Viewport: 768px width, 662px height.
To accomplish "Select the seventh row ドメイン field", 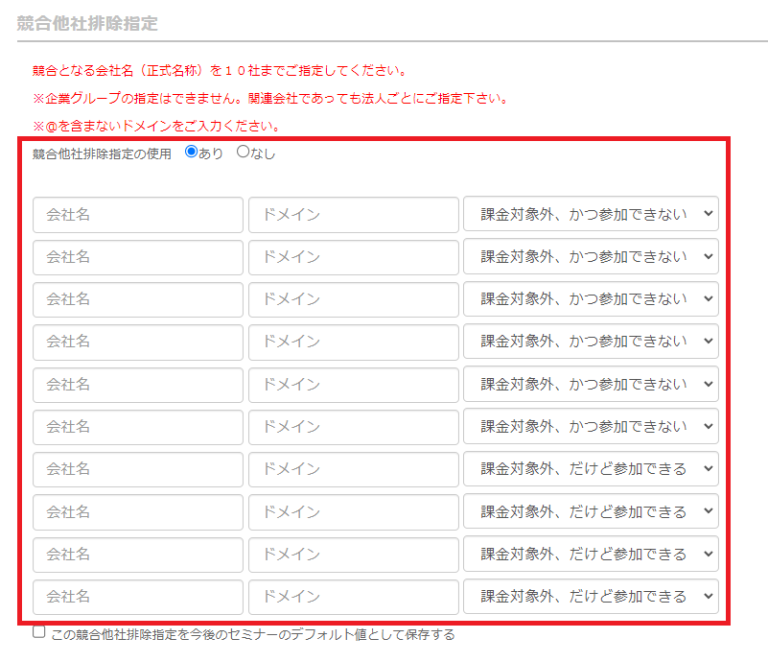I will tap(353, 469).
